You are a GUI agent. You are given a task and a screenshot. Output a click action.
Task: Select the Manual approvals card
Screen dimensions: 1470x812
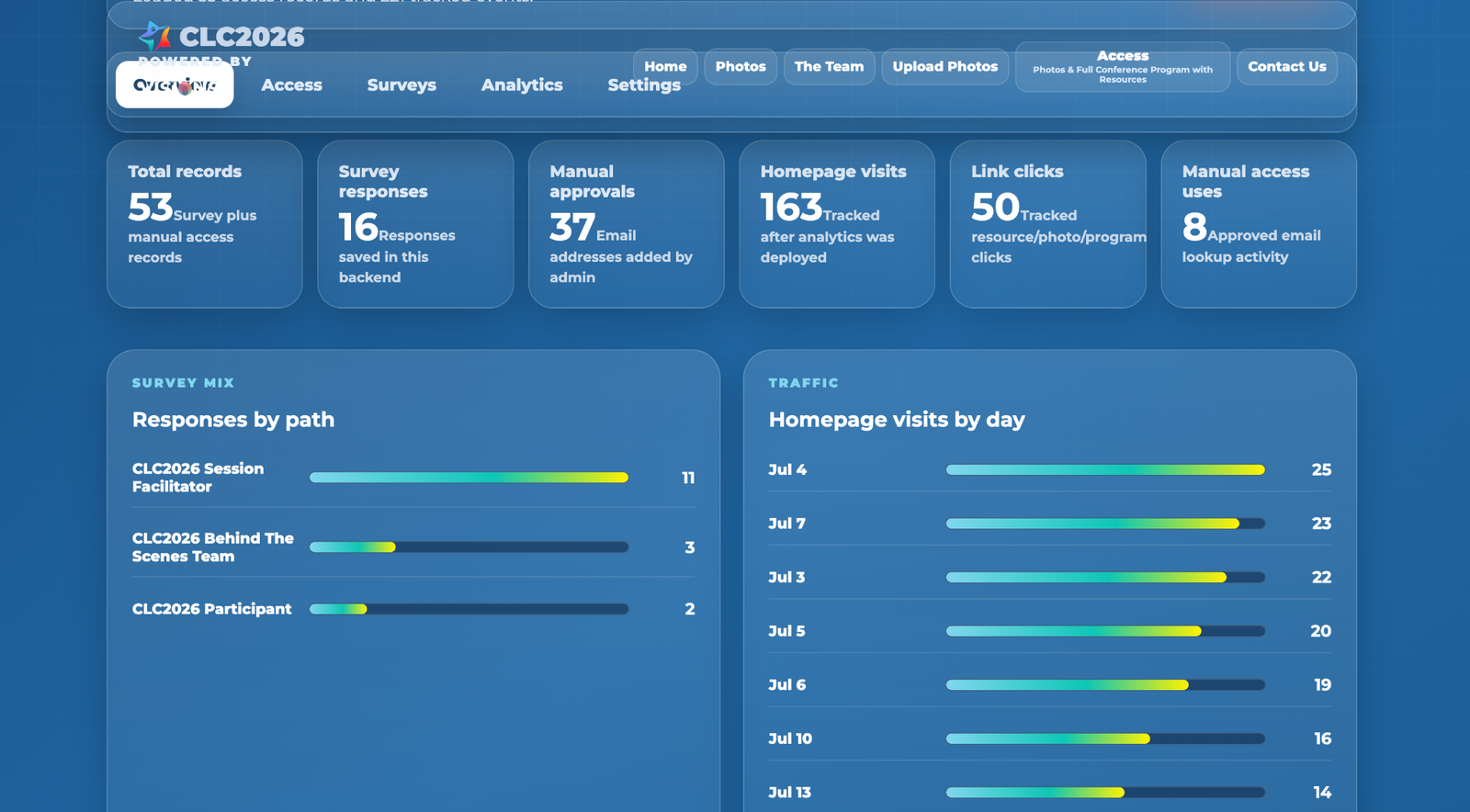[627, 224]
